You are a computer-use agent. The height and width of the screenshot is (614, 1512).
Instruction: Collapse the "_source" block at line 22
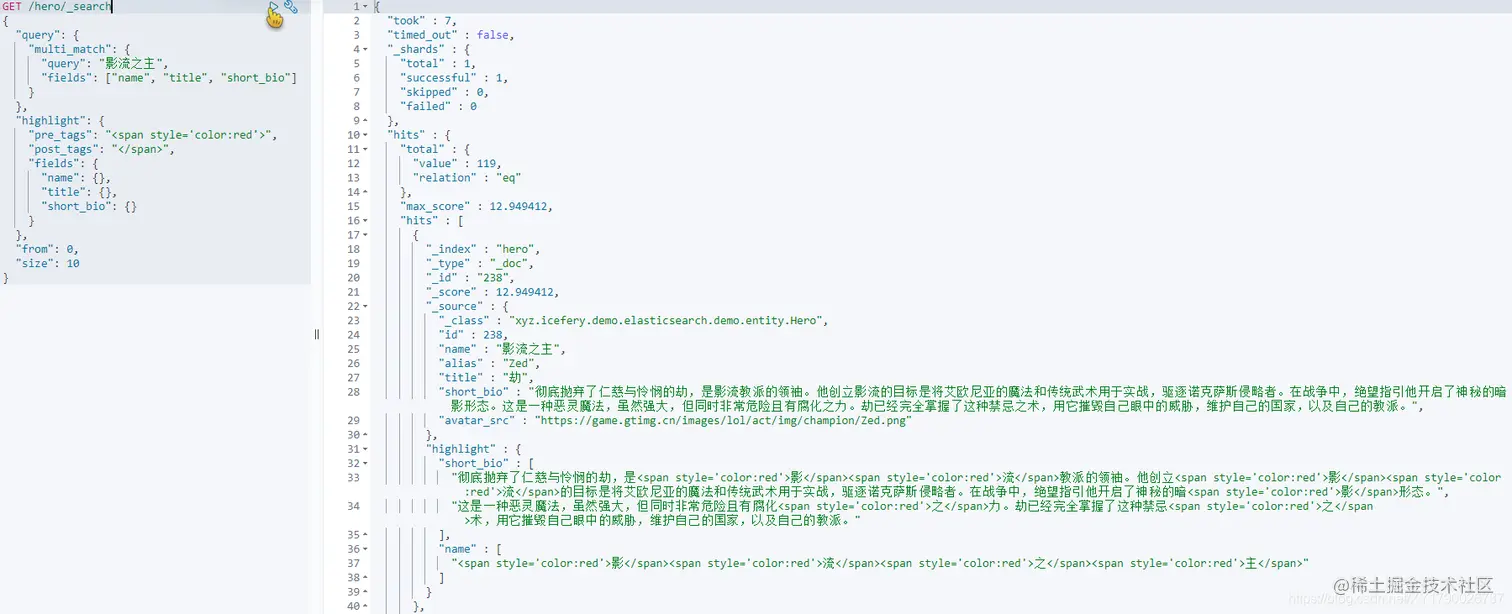tap(365, 306)
